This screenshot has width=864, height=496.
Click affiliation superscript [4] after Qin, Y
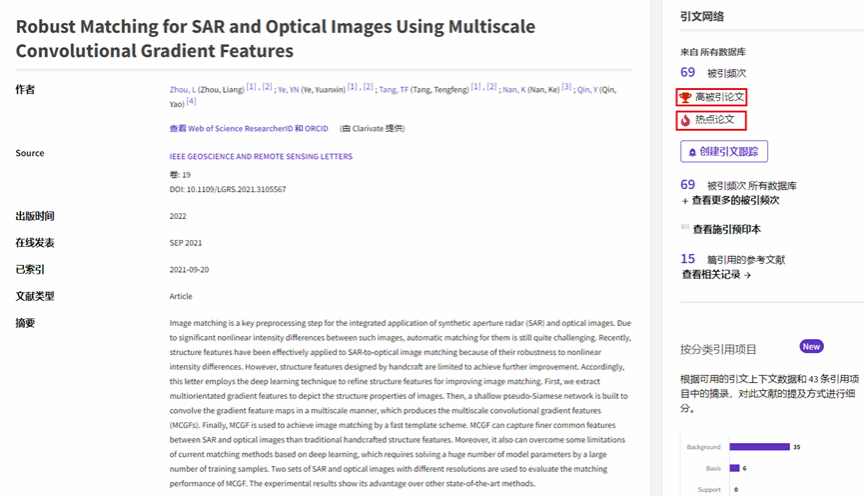[x=191, y=101]
